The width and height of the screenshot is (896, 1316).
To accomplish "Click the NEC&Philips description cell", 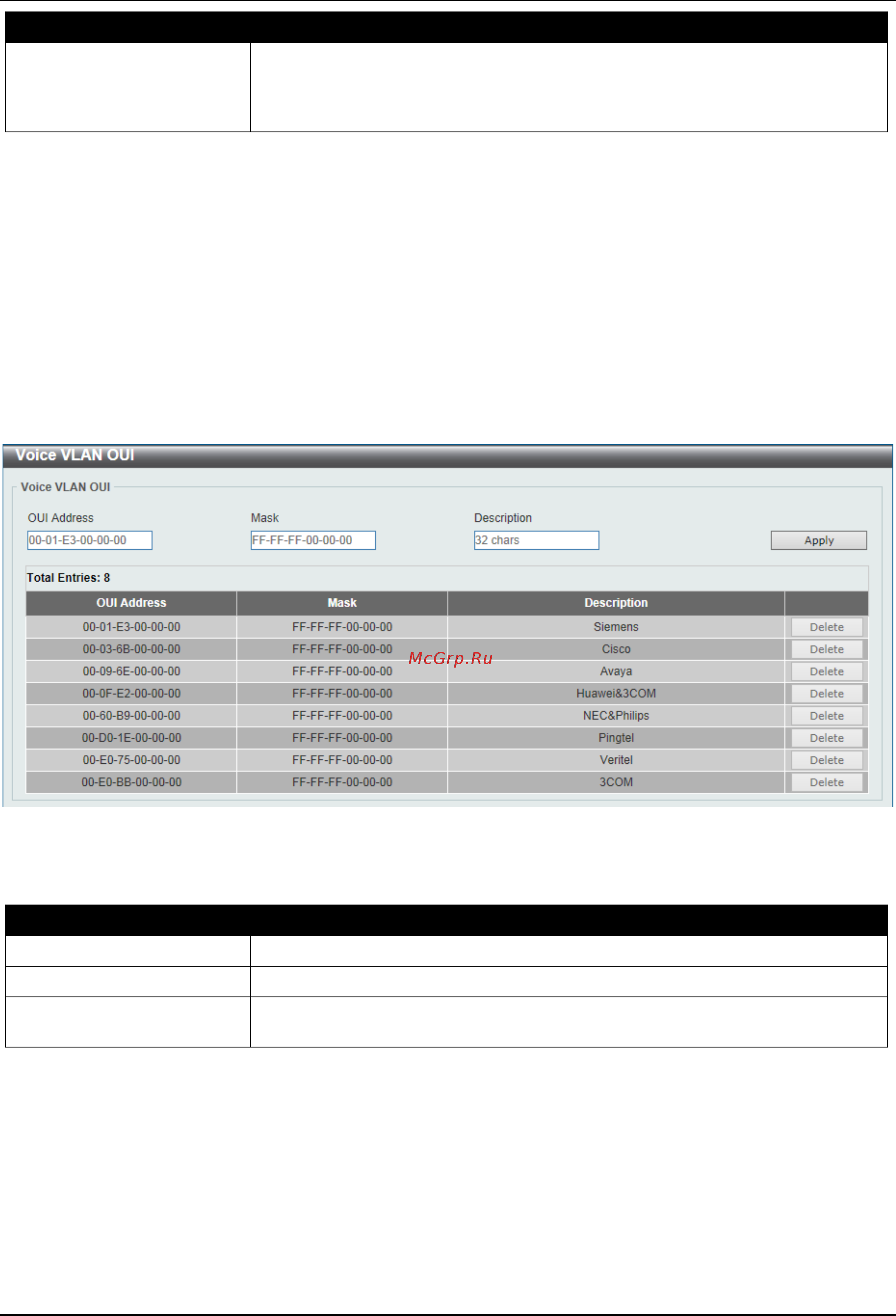I will click(616, 715).
